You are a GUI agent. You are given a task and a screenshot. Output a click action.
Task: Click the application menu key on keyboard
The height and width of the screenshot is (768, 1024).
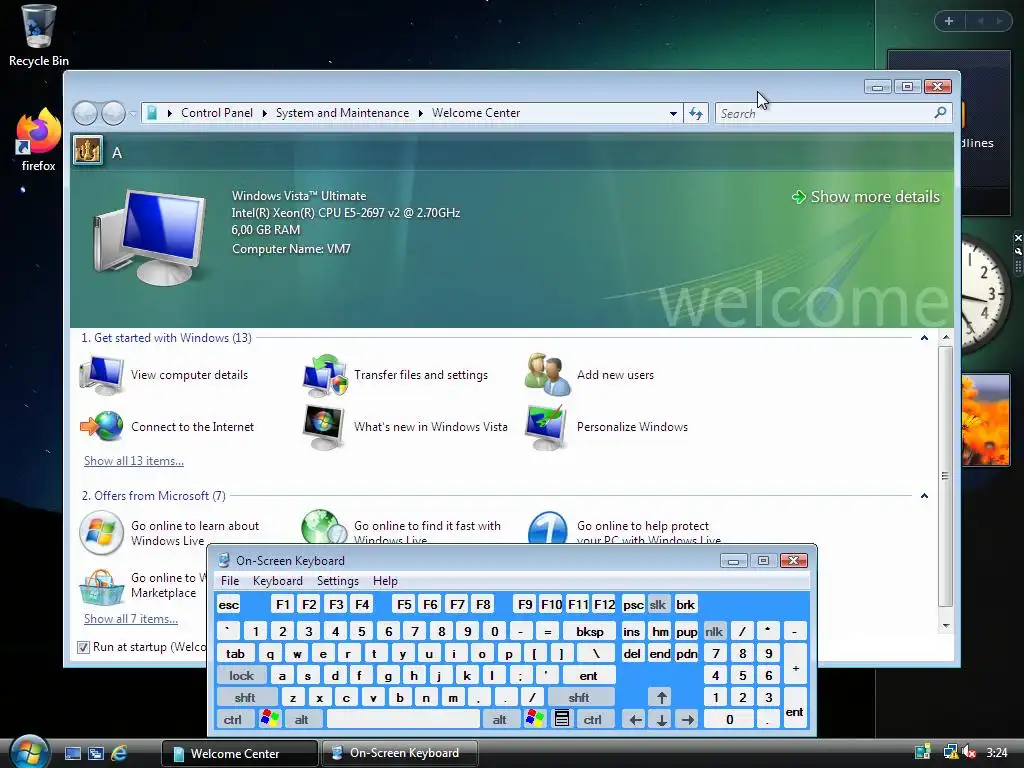pyautogui.click(x=562, y=719)
